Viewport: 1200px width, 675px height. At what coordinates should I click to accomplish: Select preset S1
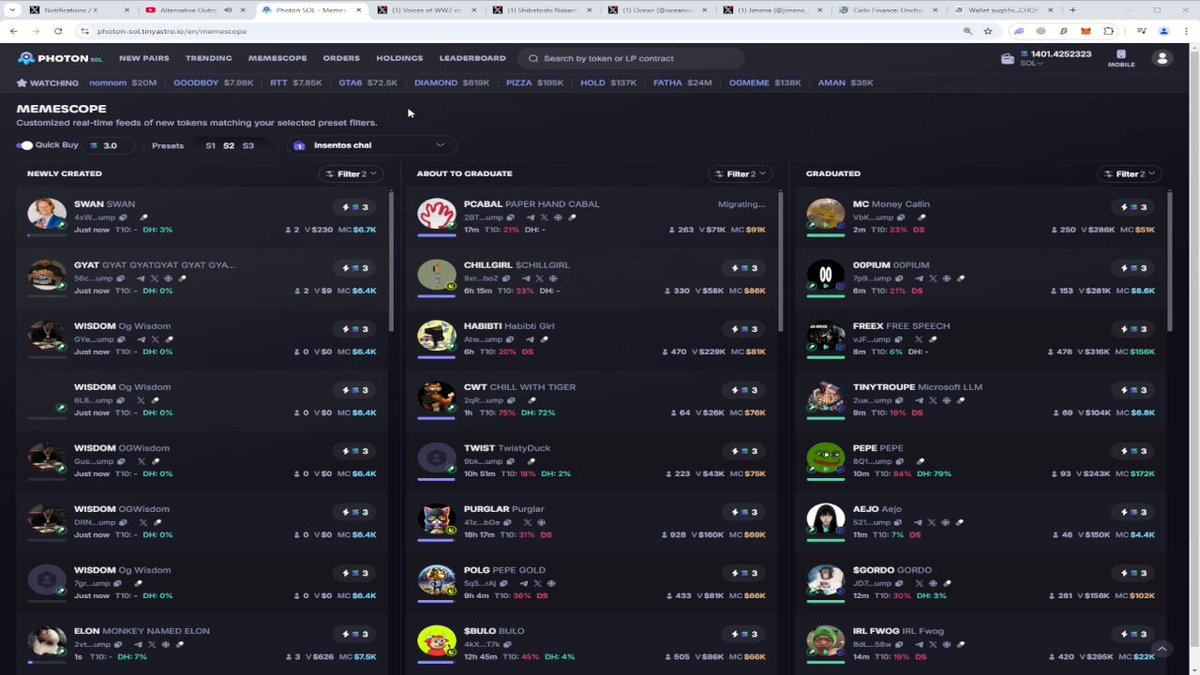210,146
